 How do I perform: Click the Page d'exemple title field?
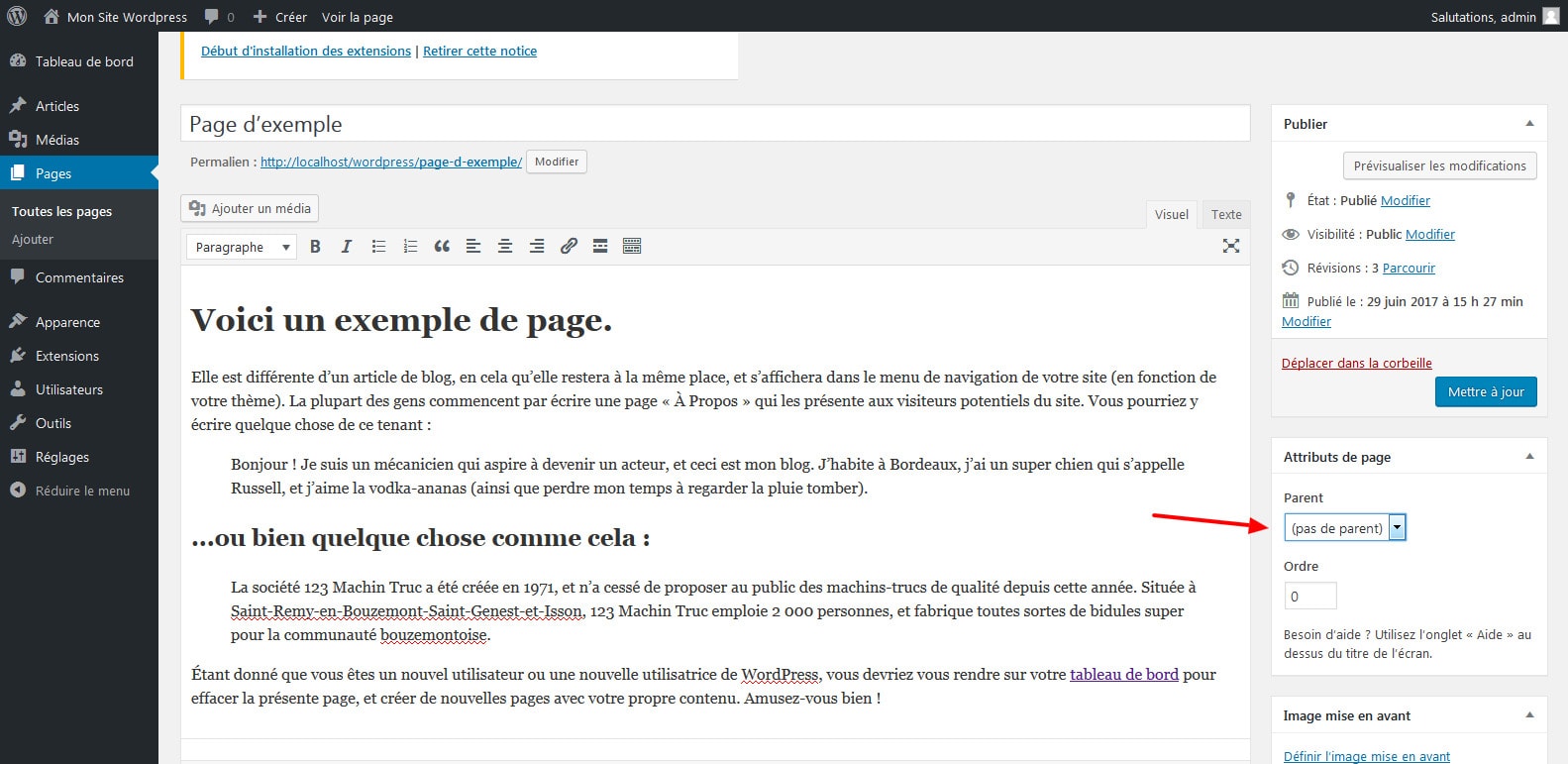click(x=715, y=124)
